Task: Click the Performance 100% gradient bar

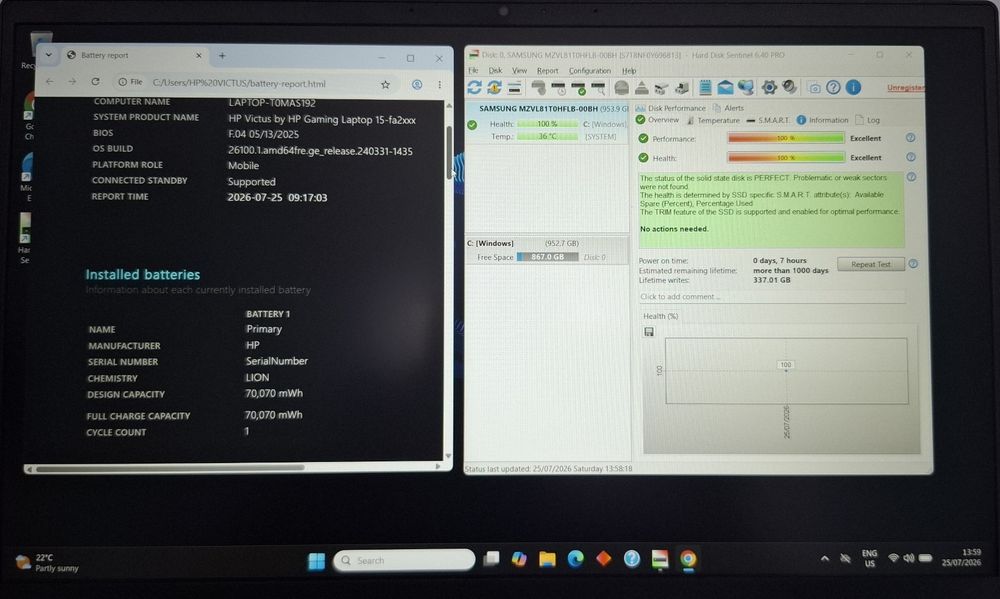Action: (786, 138)
